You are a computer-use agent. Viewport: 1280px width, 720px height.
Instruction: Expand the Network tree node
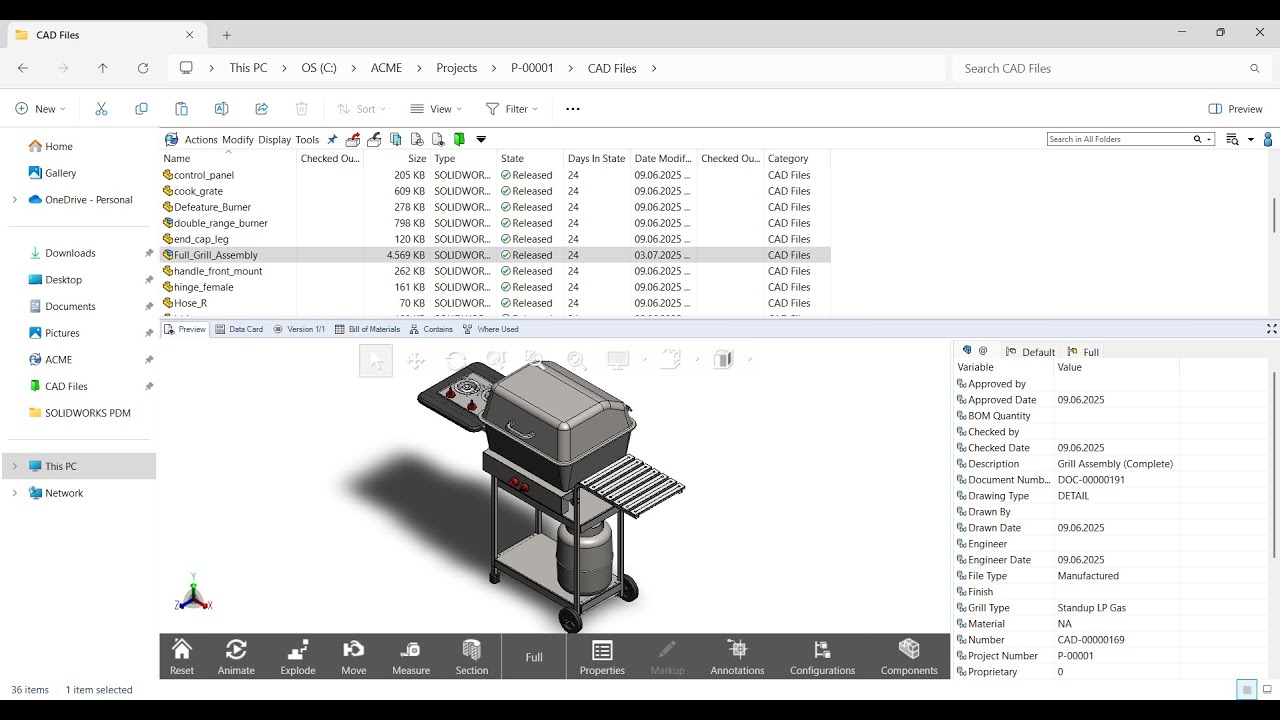(x=14, y=493)
